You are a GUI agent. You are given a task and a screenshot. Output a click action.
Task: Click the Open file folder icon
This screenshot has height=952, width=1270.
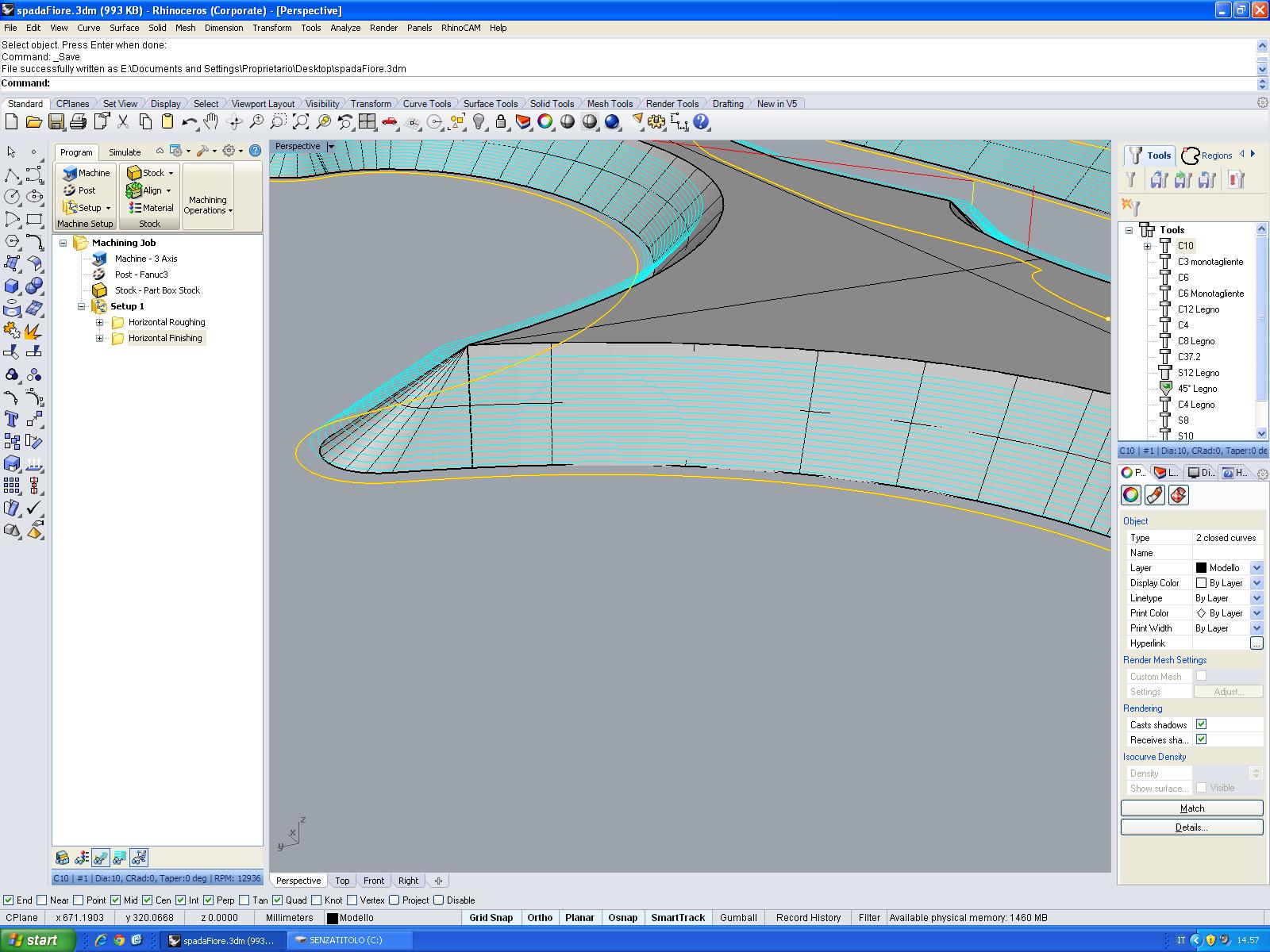click(33, 121)
